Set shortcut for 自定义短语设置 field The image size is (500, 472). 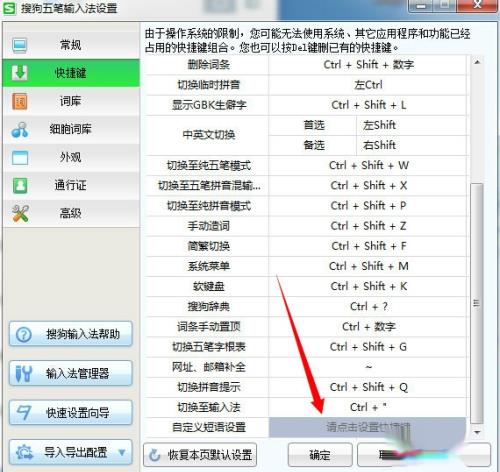tap(367, 427)
